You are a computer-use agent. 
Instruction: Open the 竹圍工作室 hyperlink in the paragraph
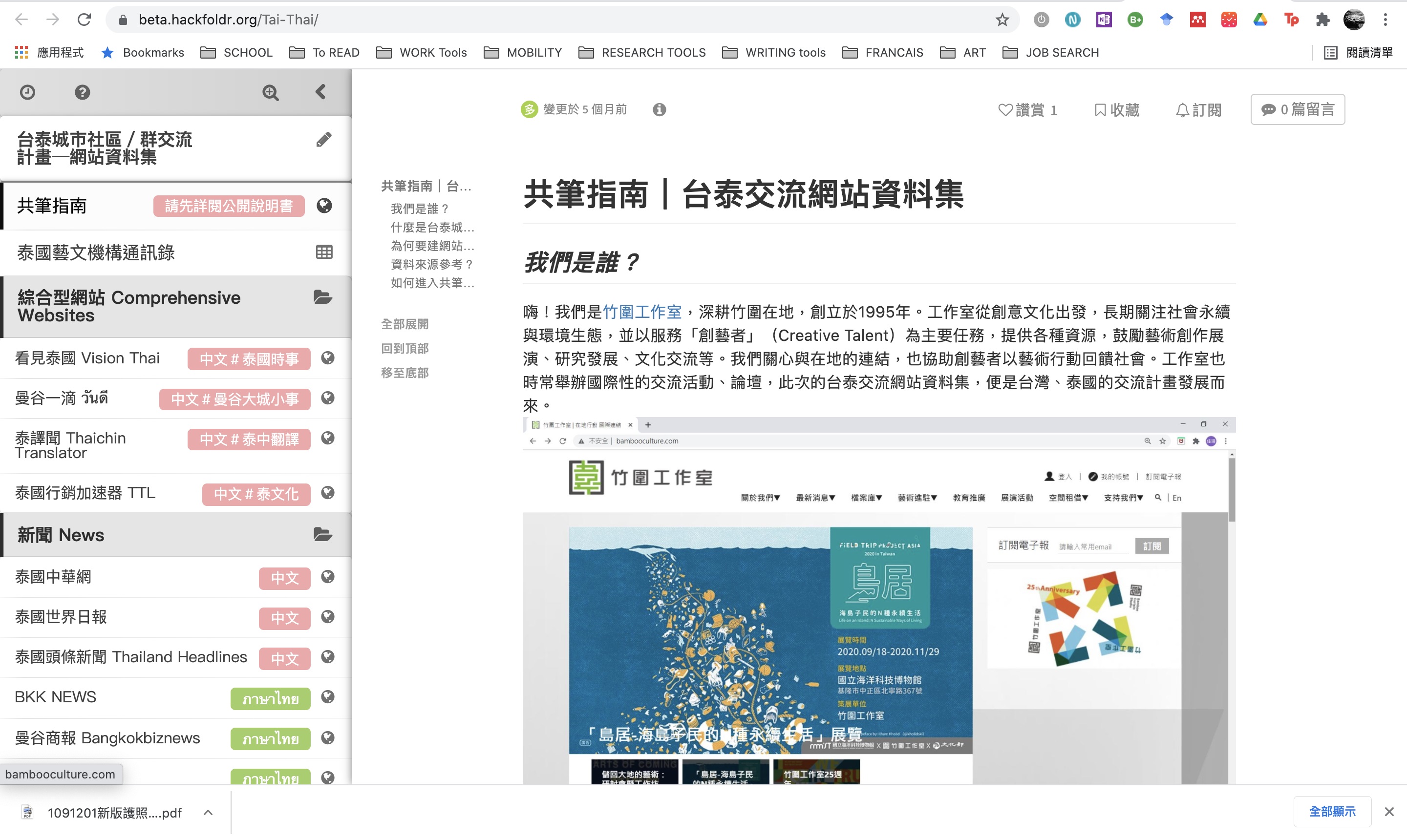[642, 312]
